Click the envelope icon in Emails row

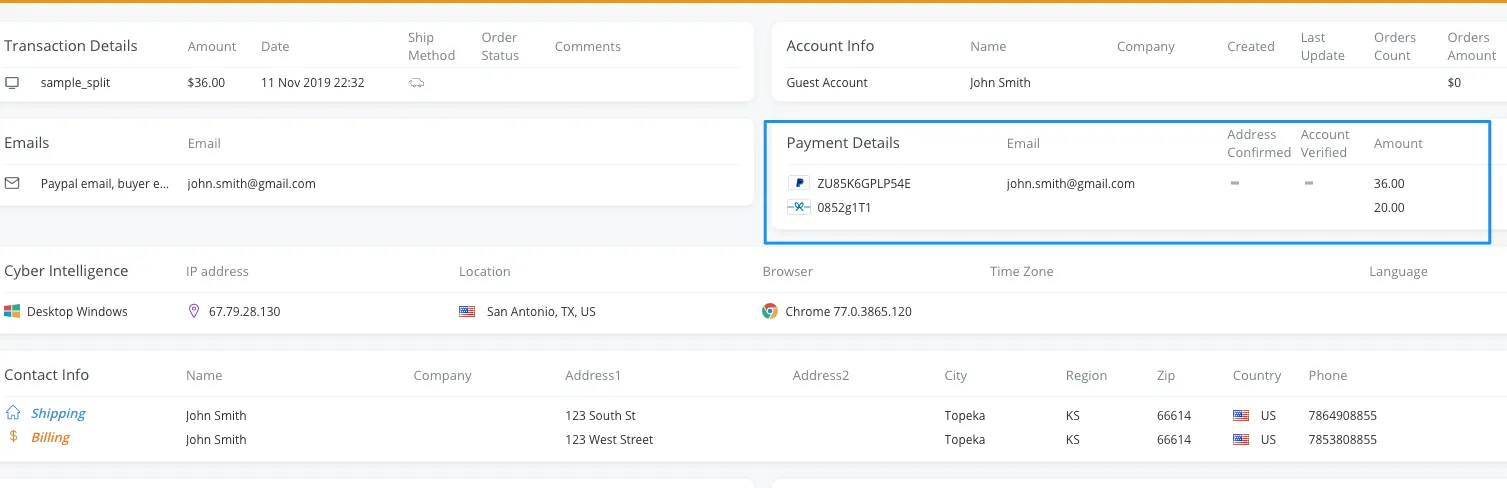coord(12,184)
